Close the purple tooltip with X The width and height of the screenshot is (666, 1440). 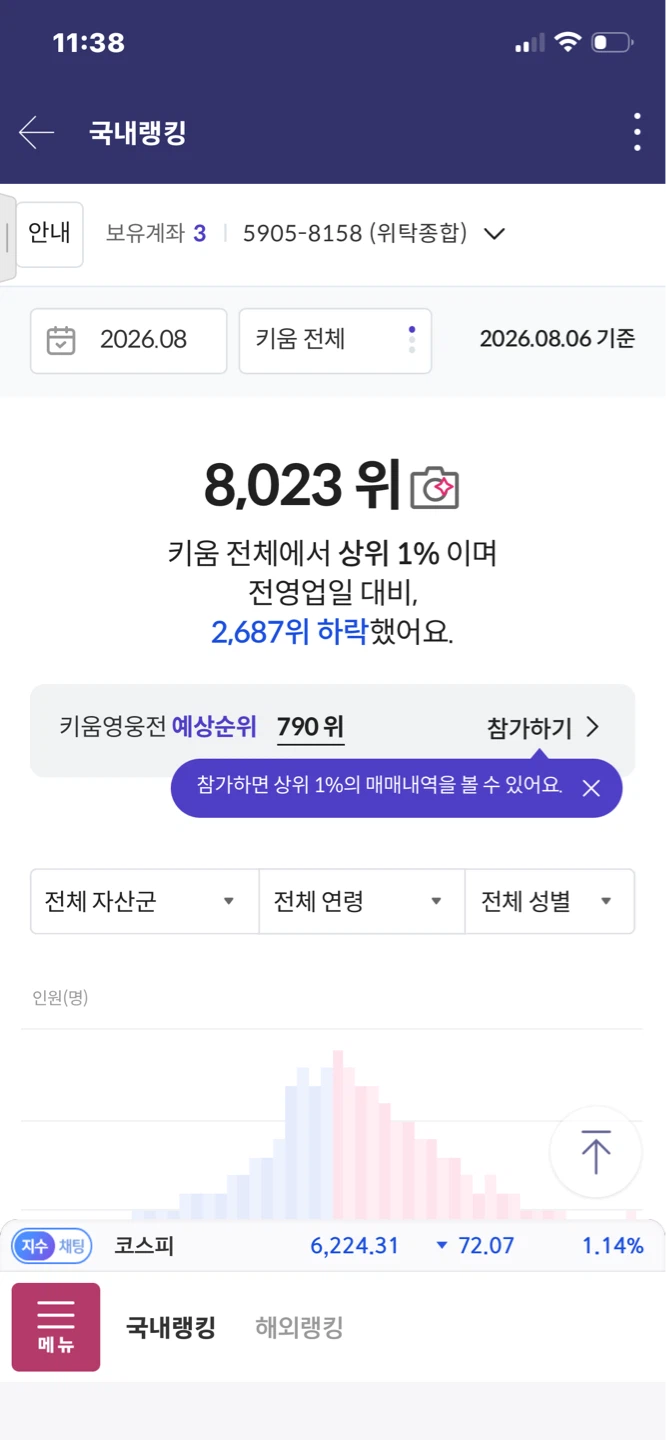[591, 788]
